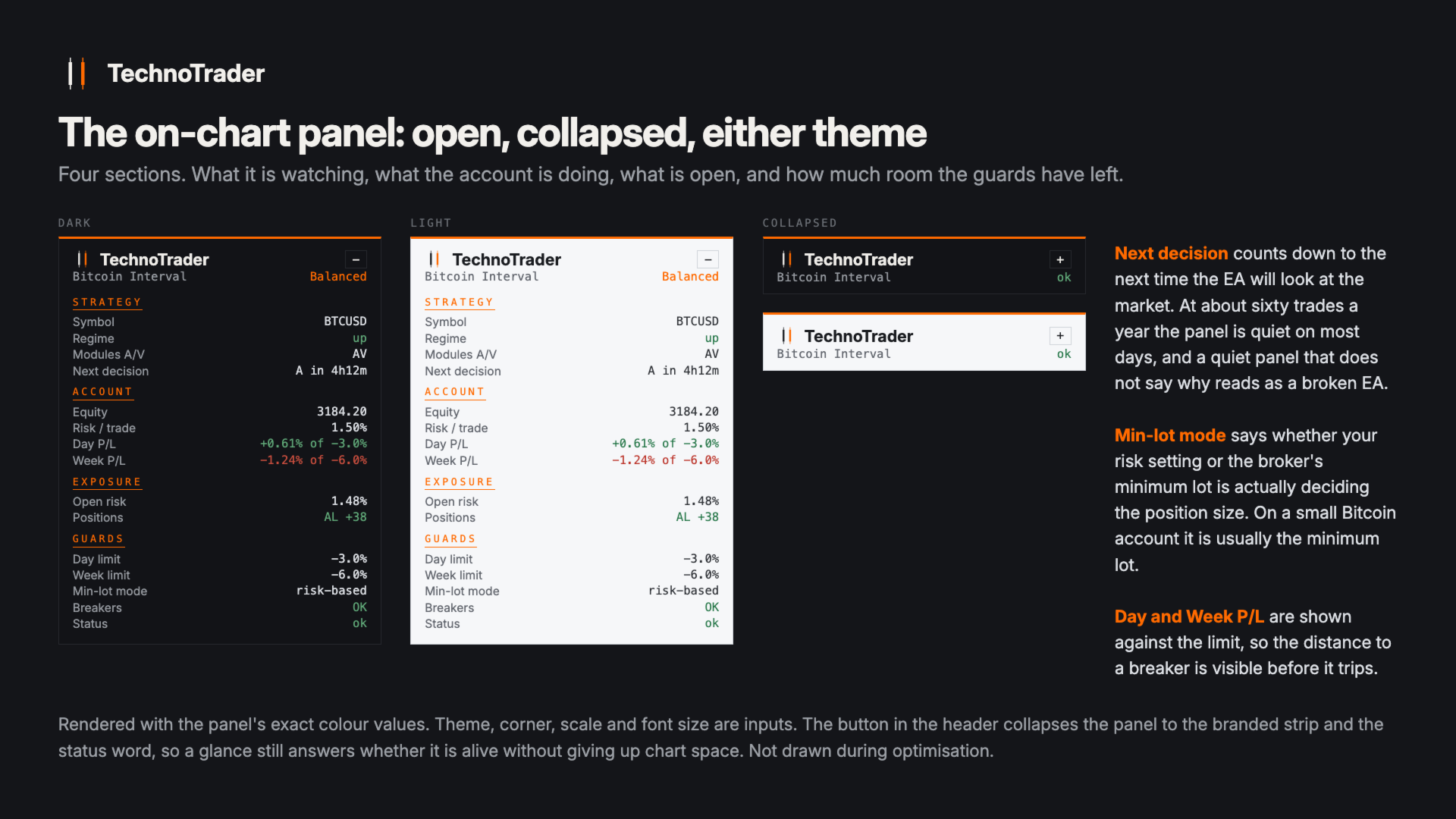Select the ACCOUNT section header in the light panel
Viewport: 1456px width, 819px height.
[454, 392]
